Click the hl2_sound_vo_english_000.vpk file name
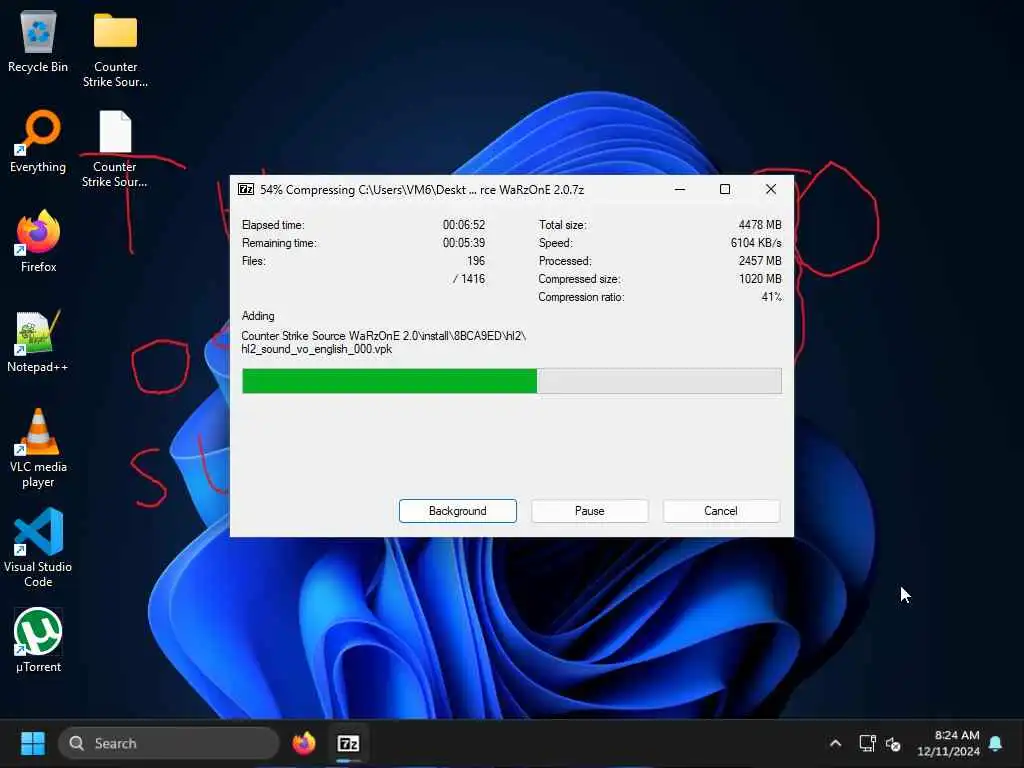Viewport: 1024px width, 768px height. pyautogui.click(x=317, y=349)
